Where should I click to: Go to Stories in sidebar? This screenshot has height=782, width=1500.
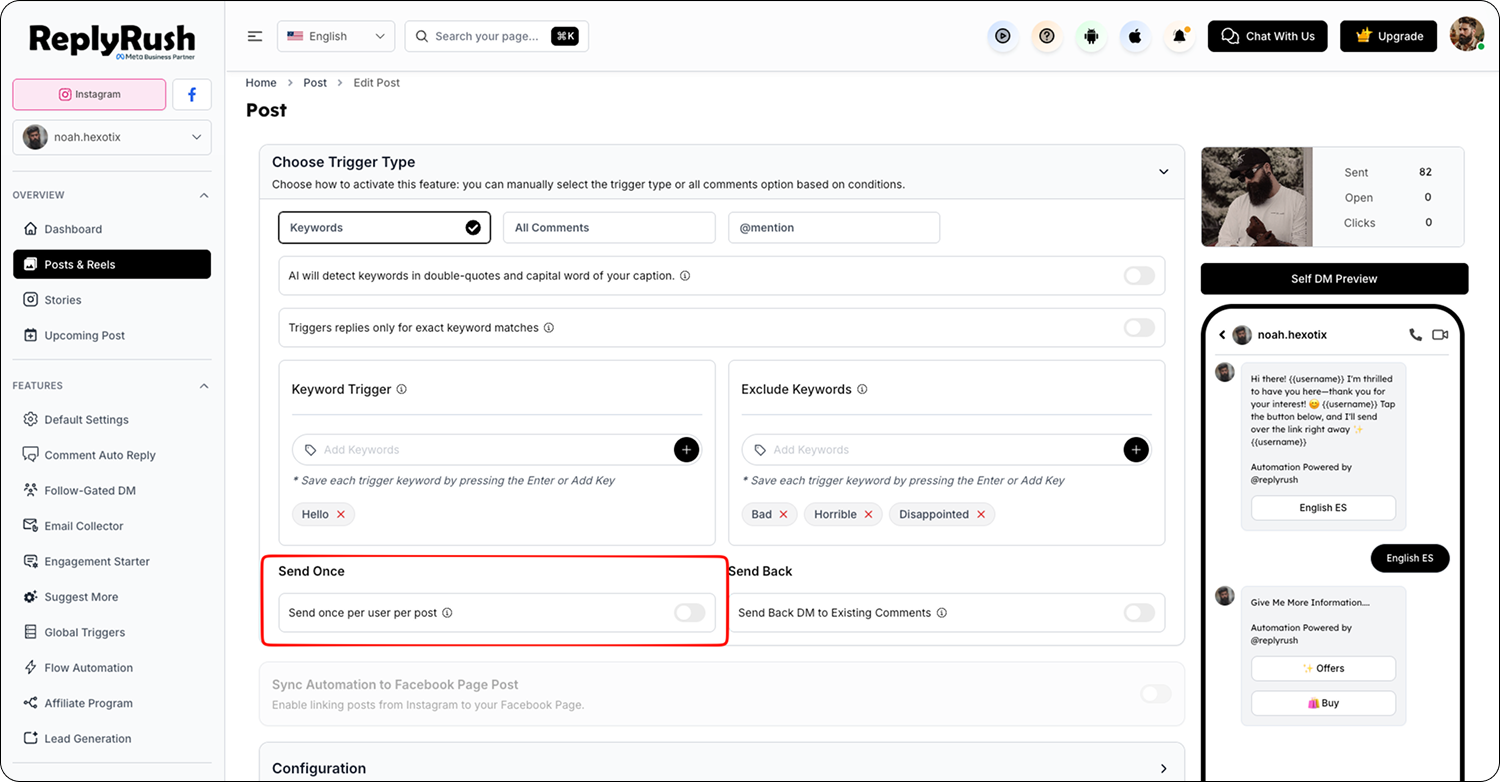[x=112, y=300]
